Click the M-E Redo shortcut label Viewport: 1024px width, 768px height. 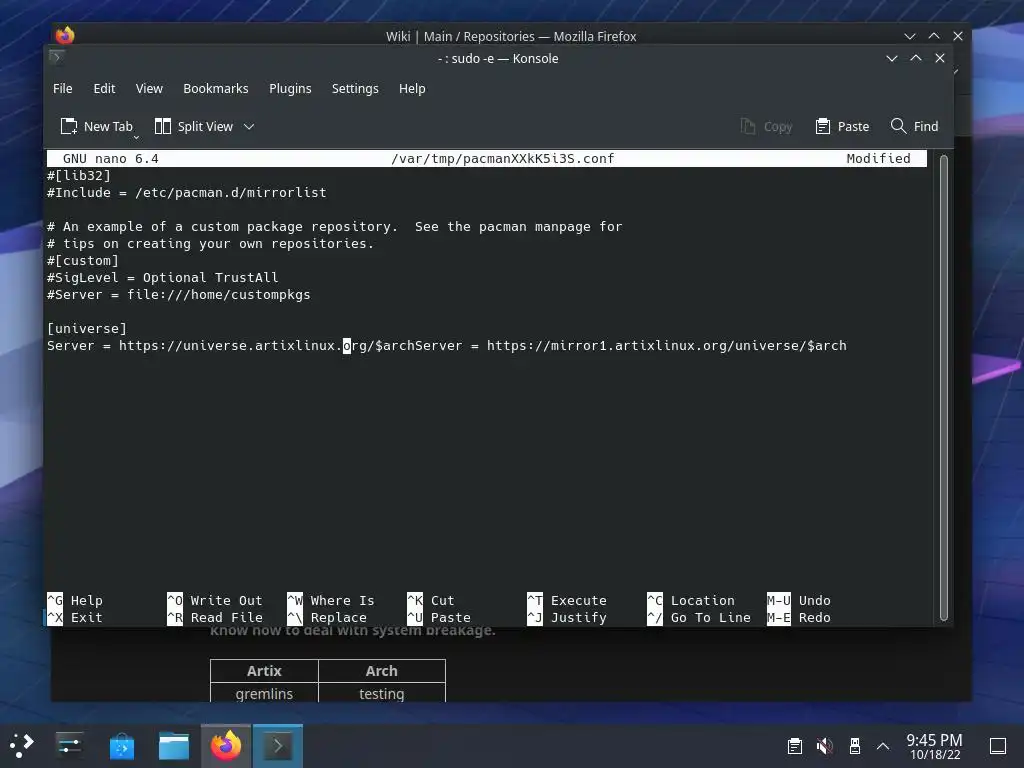tap(799, 617)
